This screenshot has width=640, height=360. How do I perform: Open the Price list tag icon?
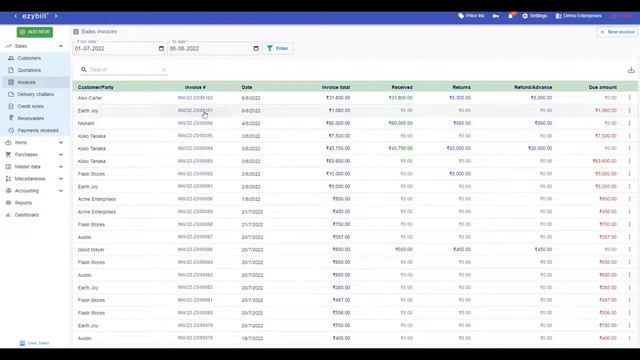click(x=461, y=16)
